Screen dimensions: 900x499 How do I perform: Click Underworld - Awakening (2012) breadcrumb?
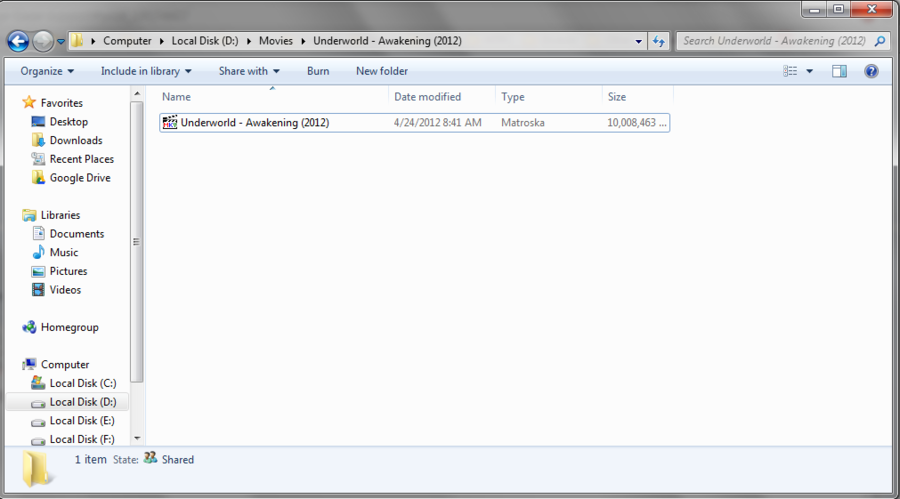click(387, 41)
